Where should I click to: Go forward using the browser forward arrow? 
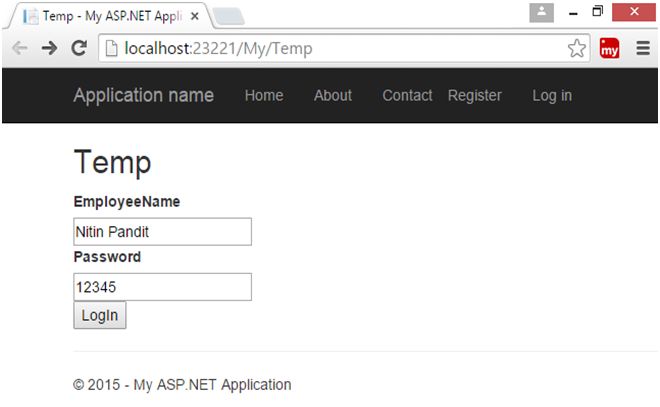tap(50, 48)
